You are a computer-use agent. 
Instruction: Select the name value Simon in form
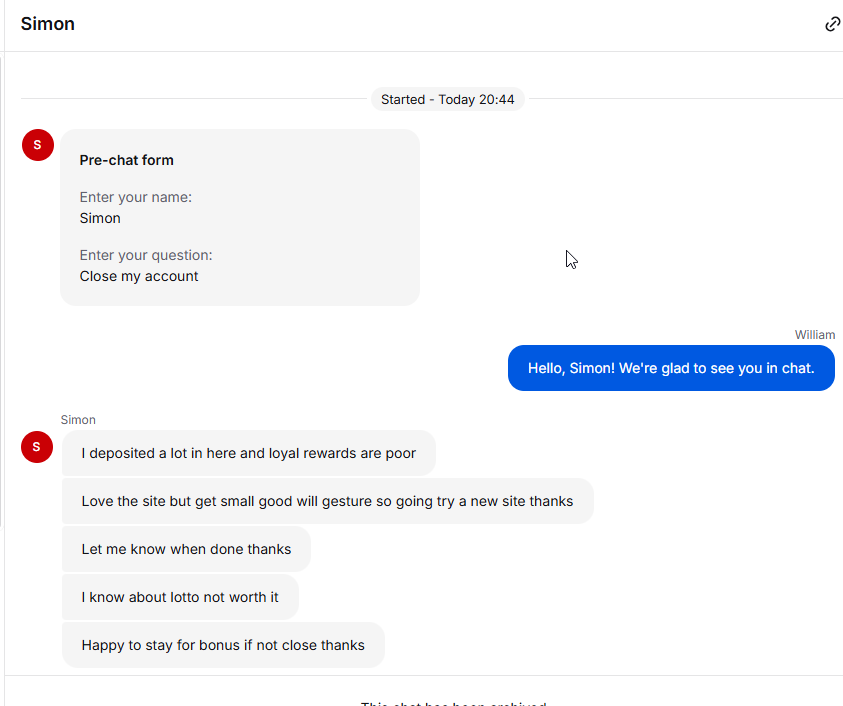pos(100,218)
